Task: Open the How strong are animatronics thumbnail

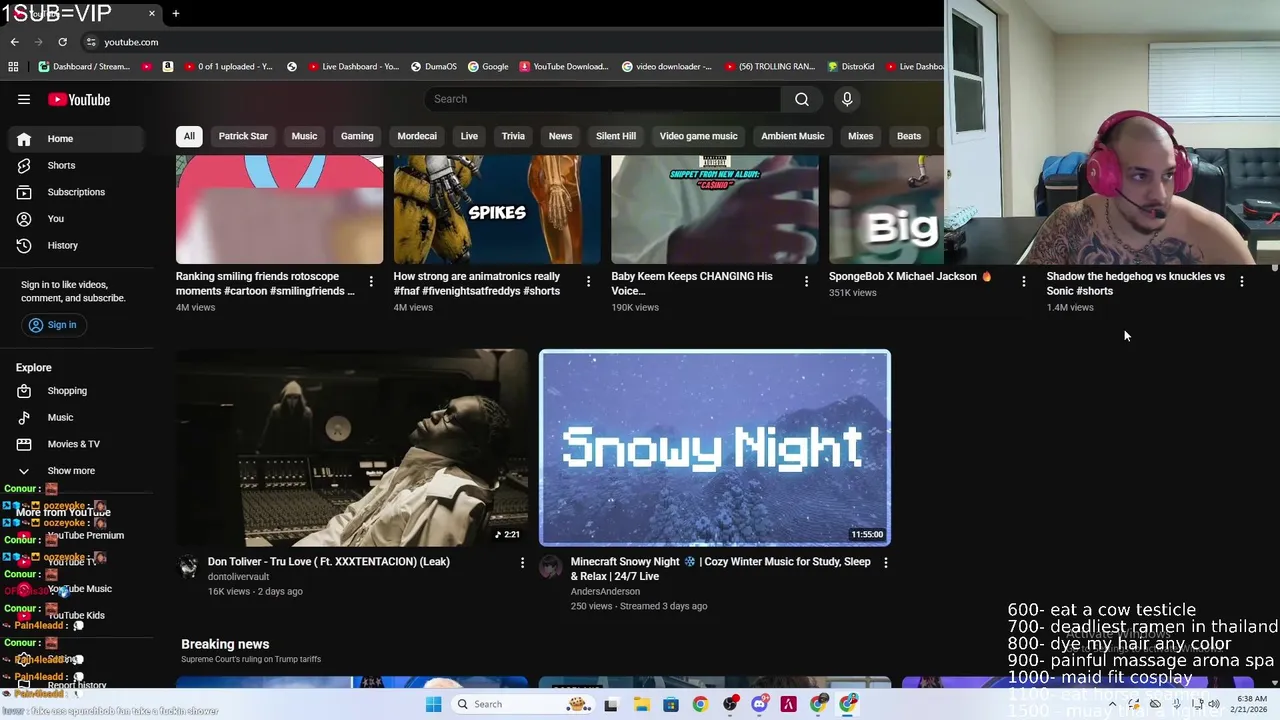Action: pyautogui.click(x=497, y=209)
